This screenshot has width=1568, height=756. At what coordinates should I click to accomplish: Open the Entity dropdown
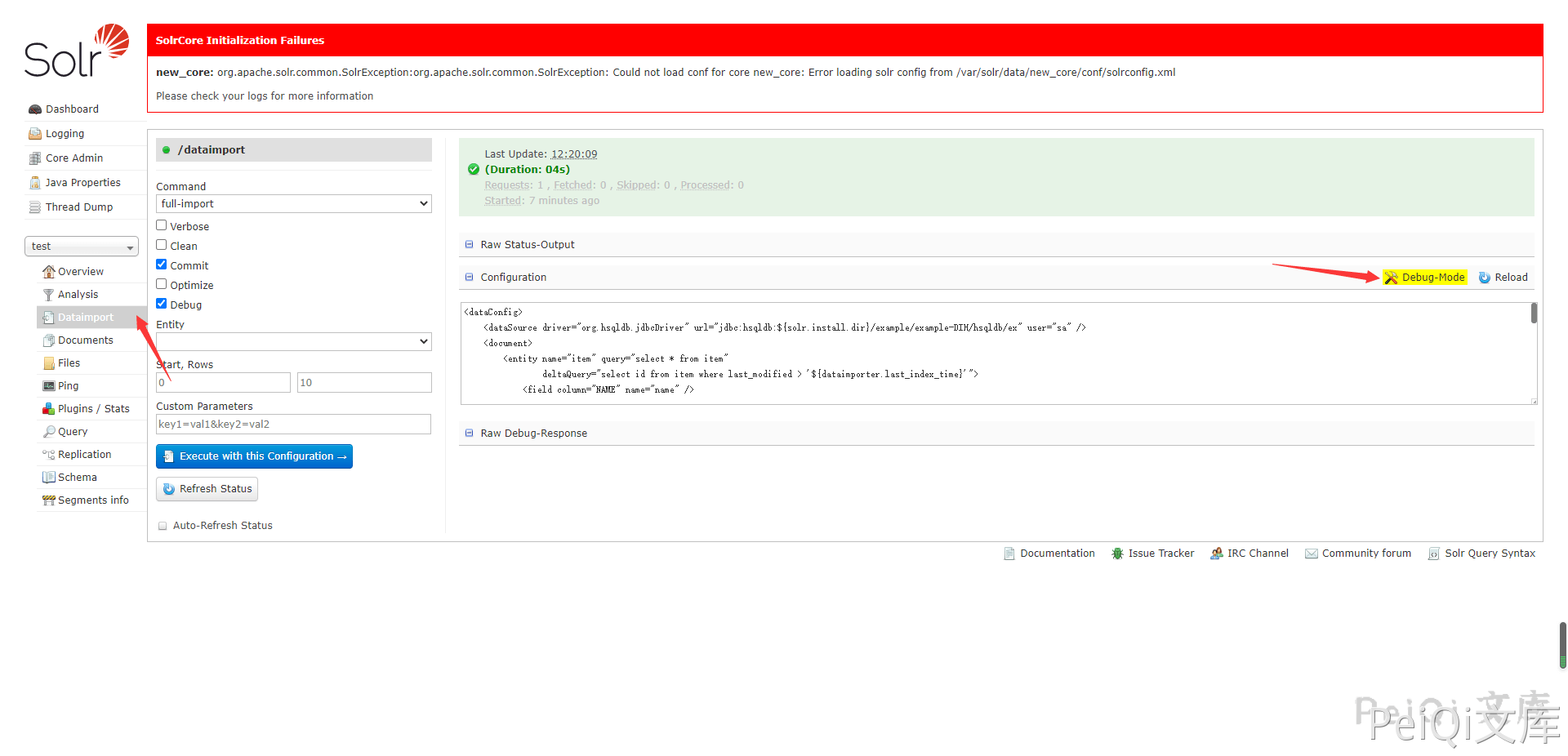[294, 341]
